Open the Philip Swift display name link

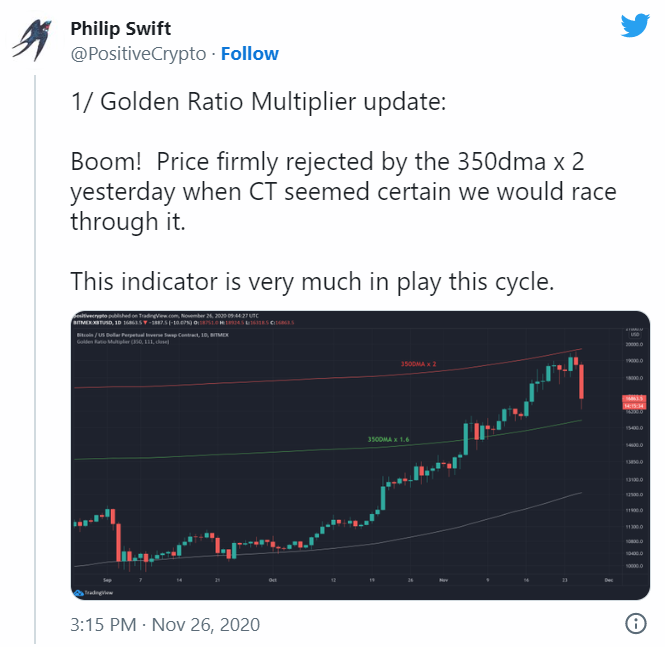[120, 28]
